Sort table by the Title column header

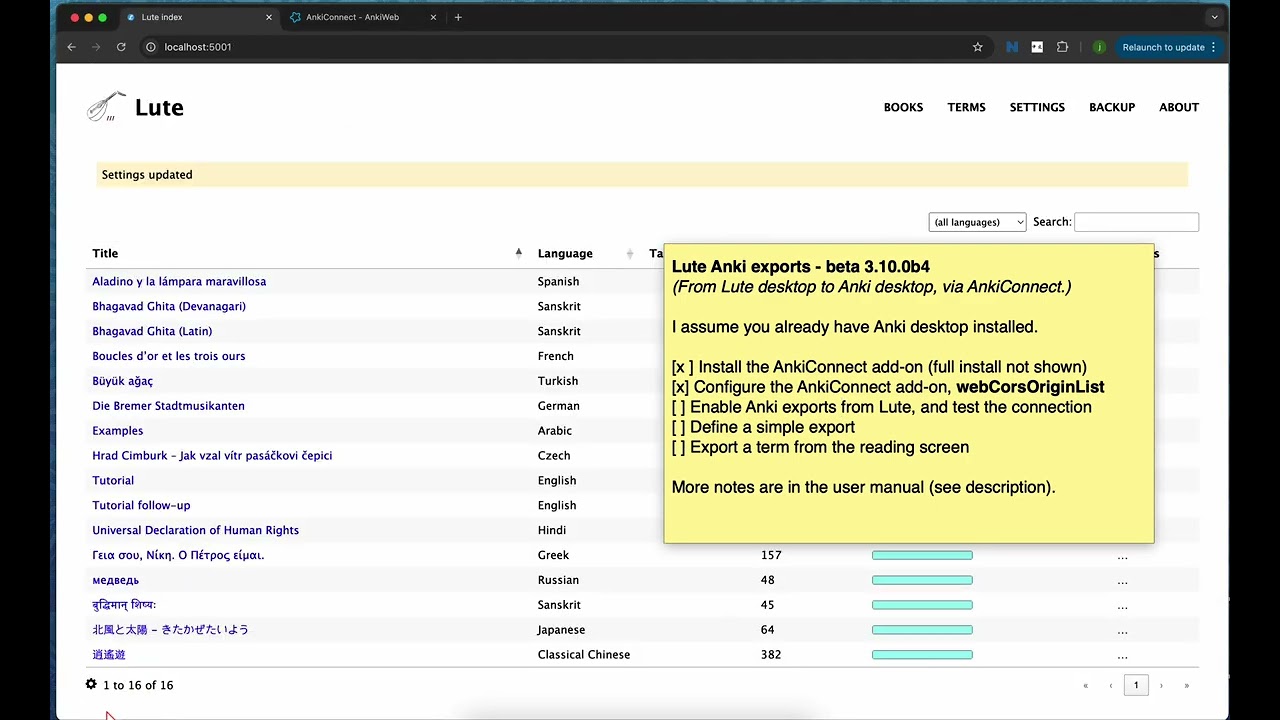[307, 253]
